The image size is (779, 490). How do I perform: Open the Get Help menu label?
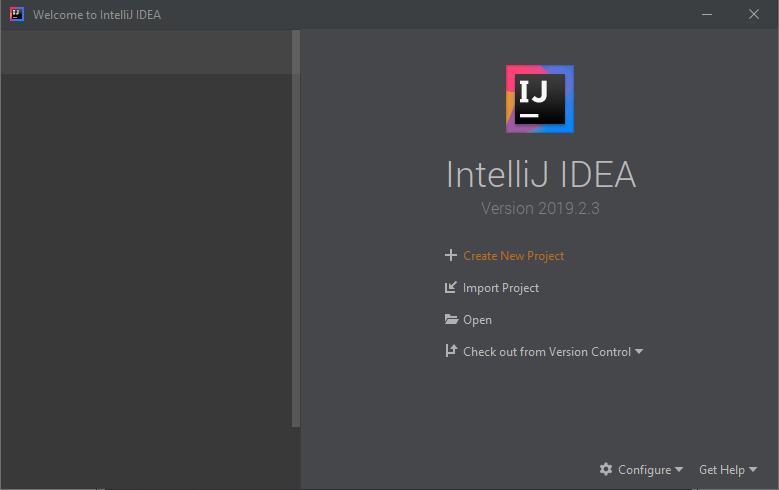tap(721, 470)
